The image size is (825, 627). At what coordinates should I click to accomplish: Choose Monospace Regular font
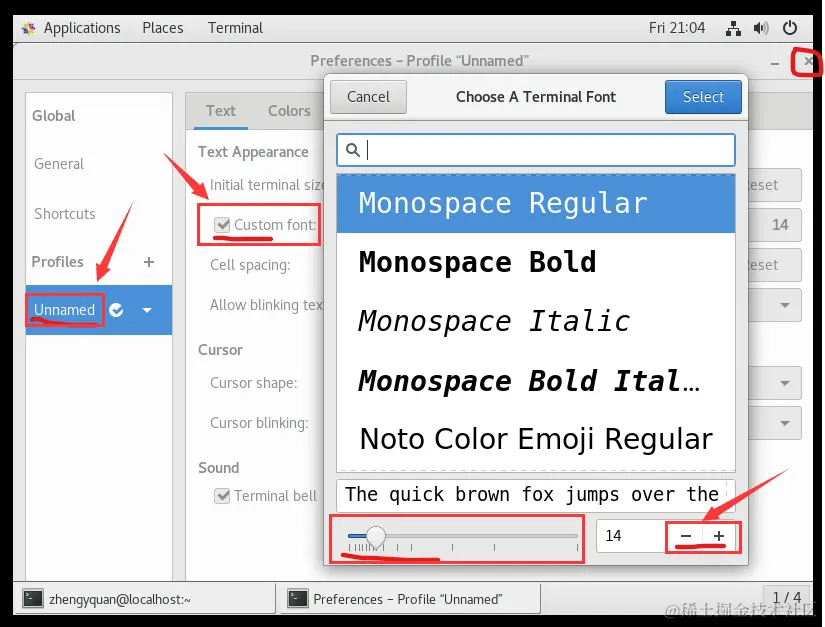tap(536, 204)
